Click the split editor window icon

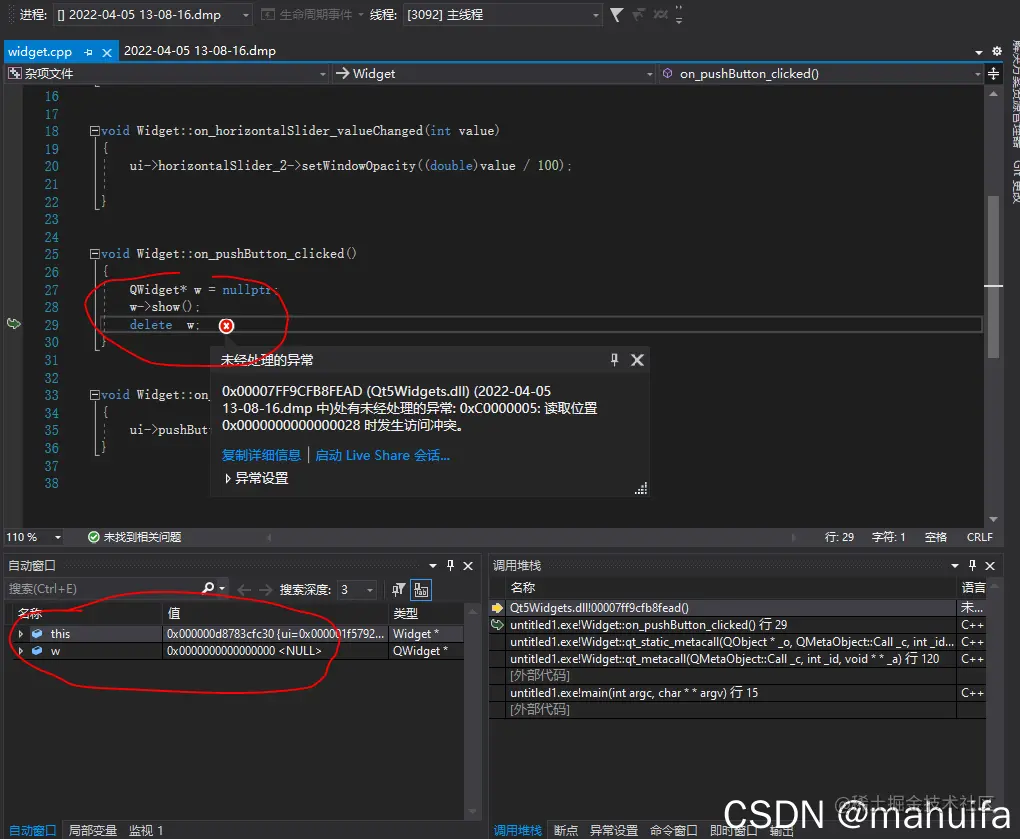tap(993, 73)
